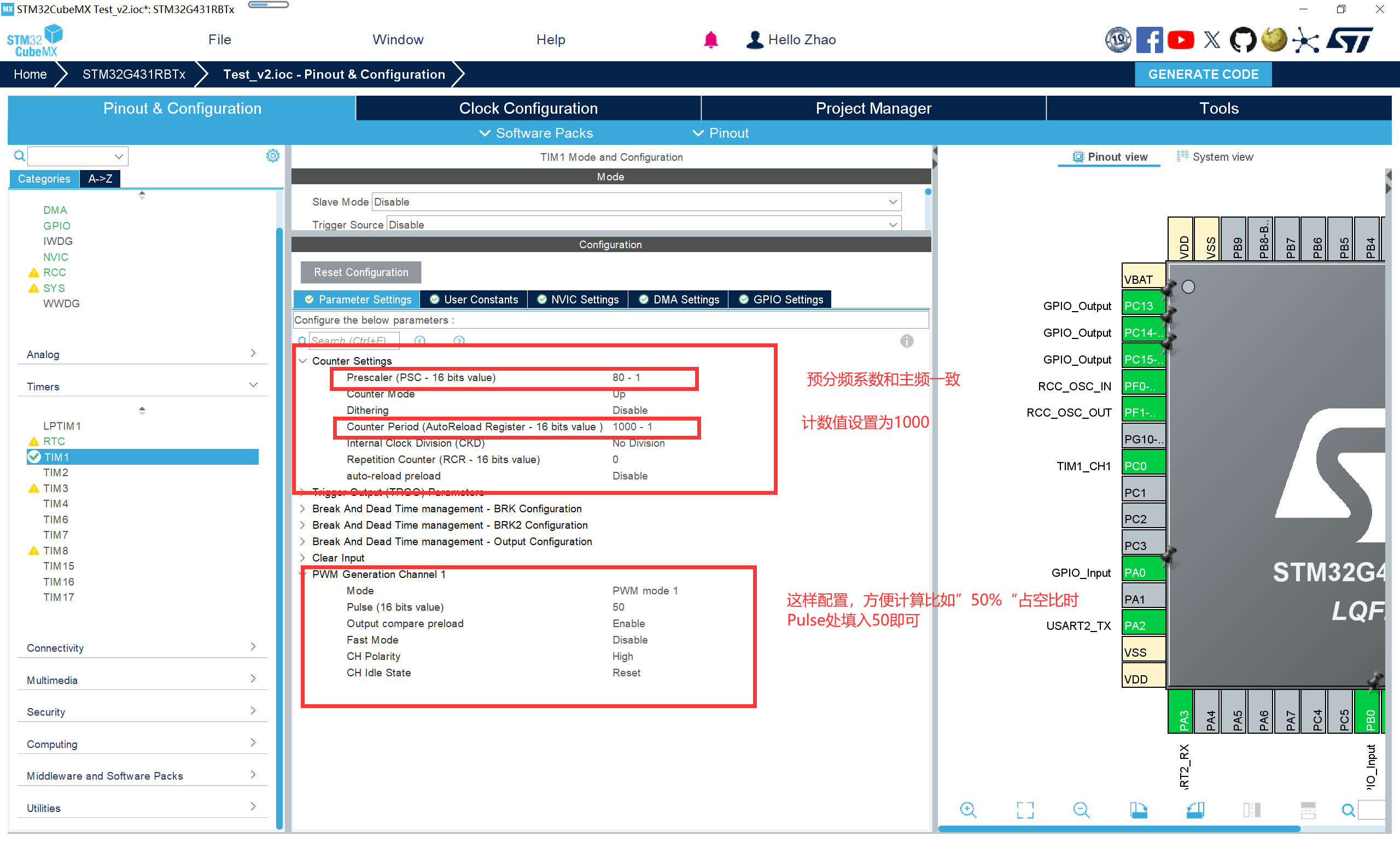Click the zoom out pinout icon

[1081, 810]
